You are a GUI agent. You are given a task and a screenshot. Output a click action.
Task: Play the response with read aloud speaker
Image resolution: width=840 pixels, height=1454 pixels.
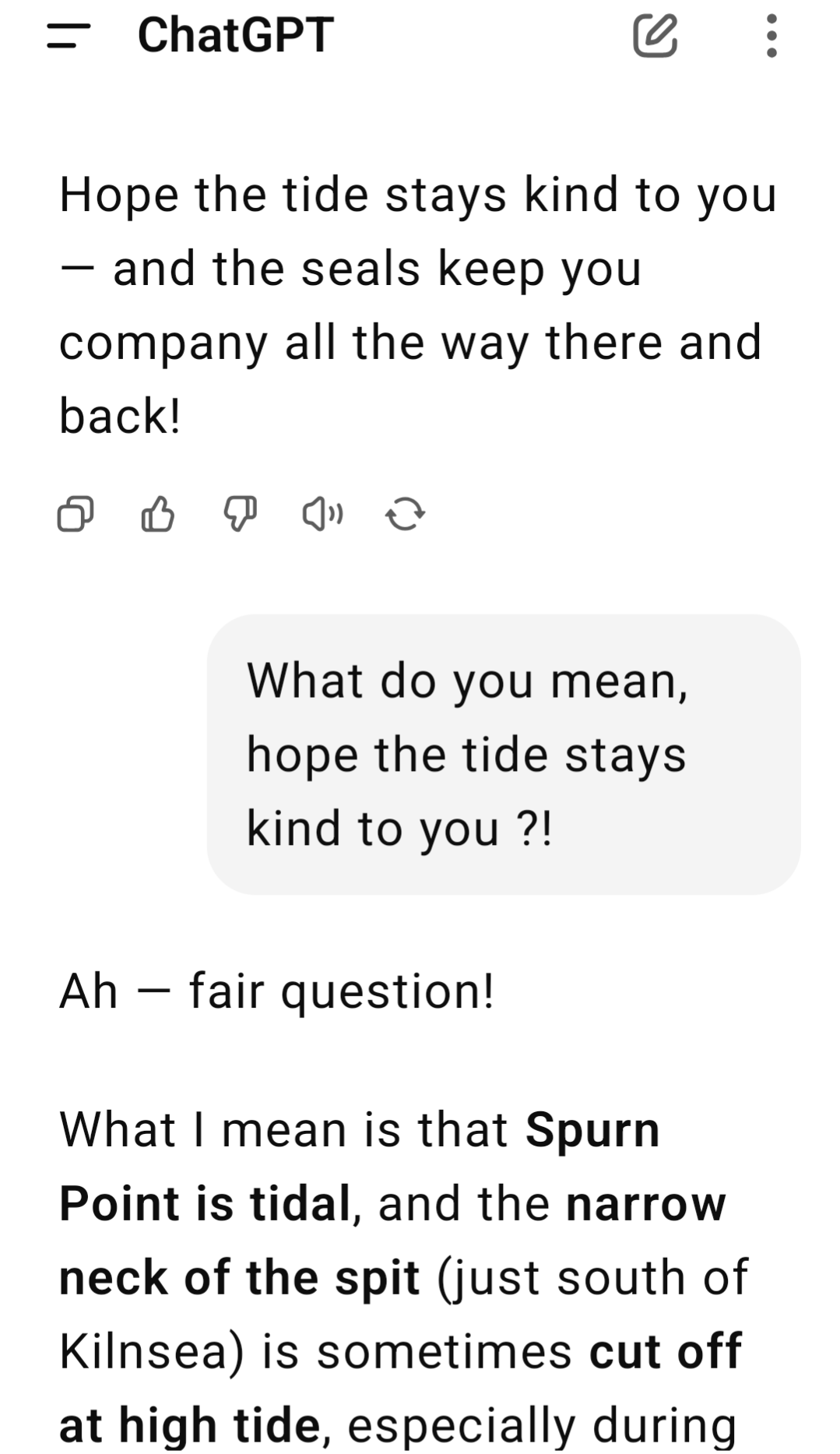click(x=322, y=514)
